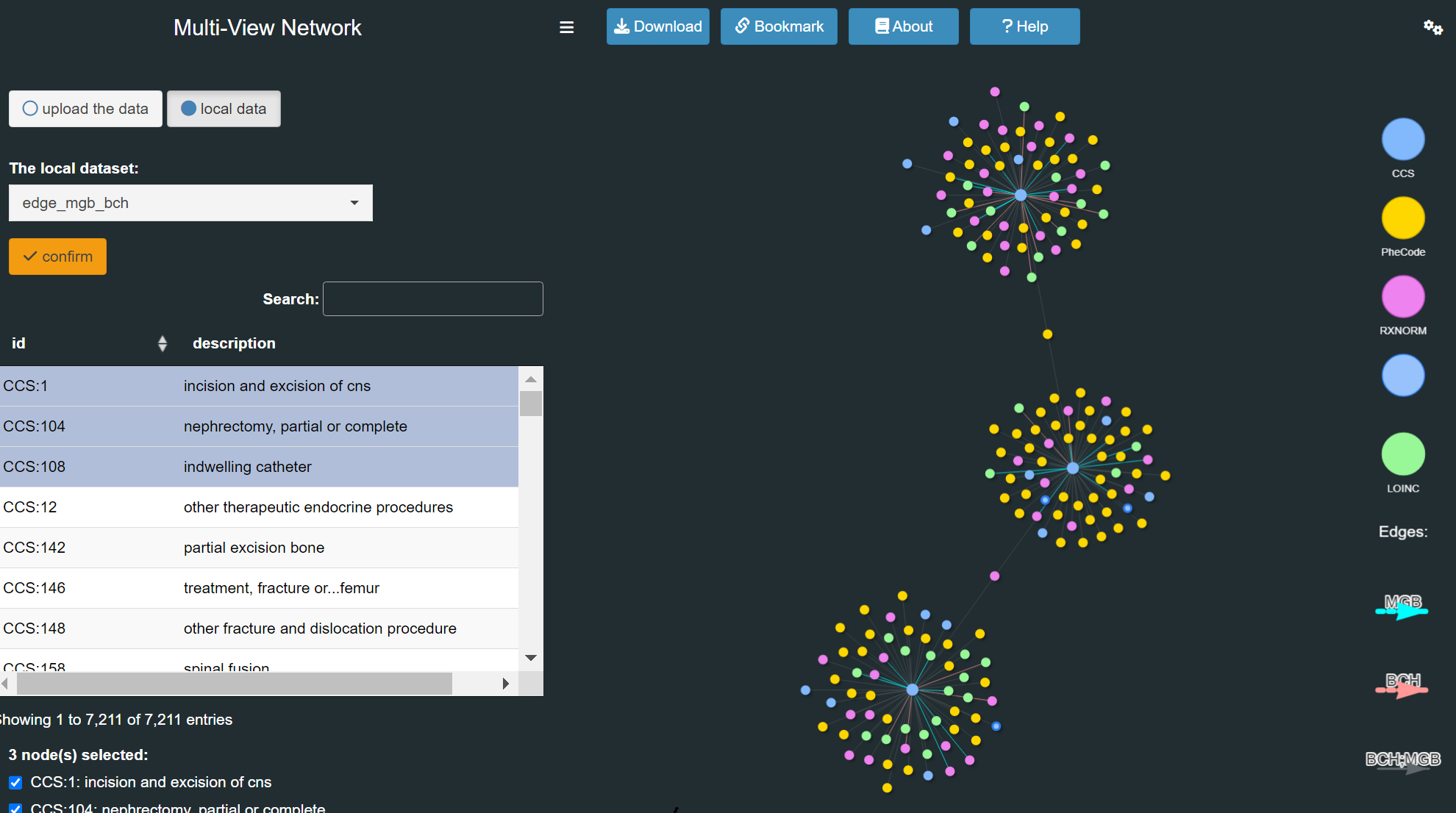Viewport: 1456px width, 813px height.
Task: Select the 'upload the data' radio option
Action: tap(85, 109)
